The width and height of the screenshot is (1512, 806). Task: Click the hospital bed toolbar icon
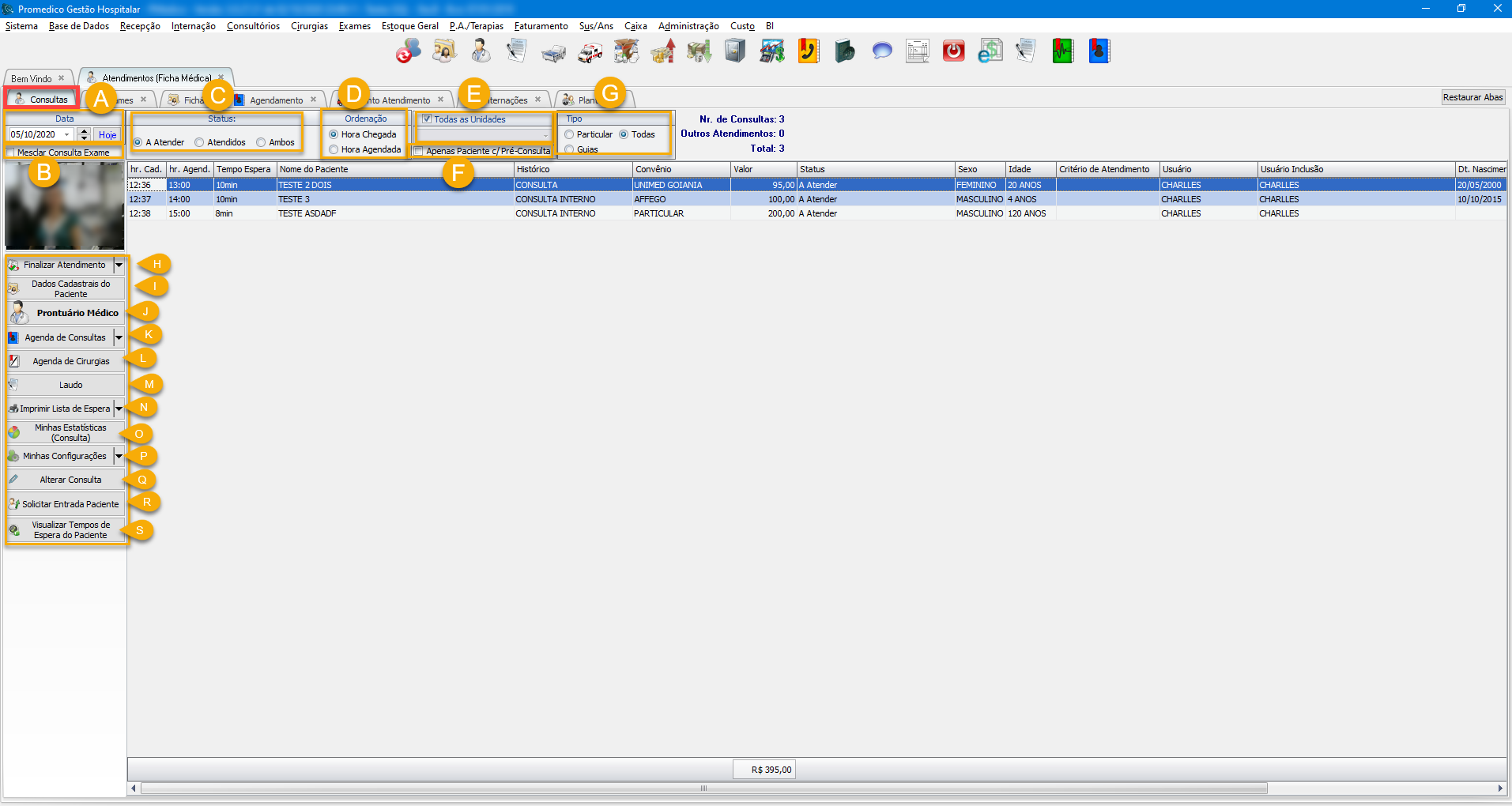coord(553,52)
